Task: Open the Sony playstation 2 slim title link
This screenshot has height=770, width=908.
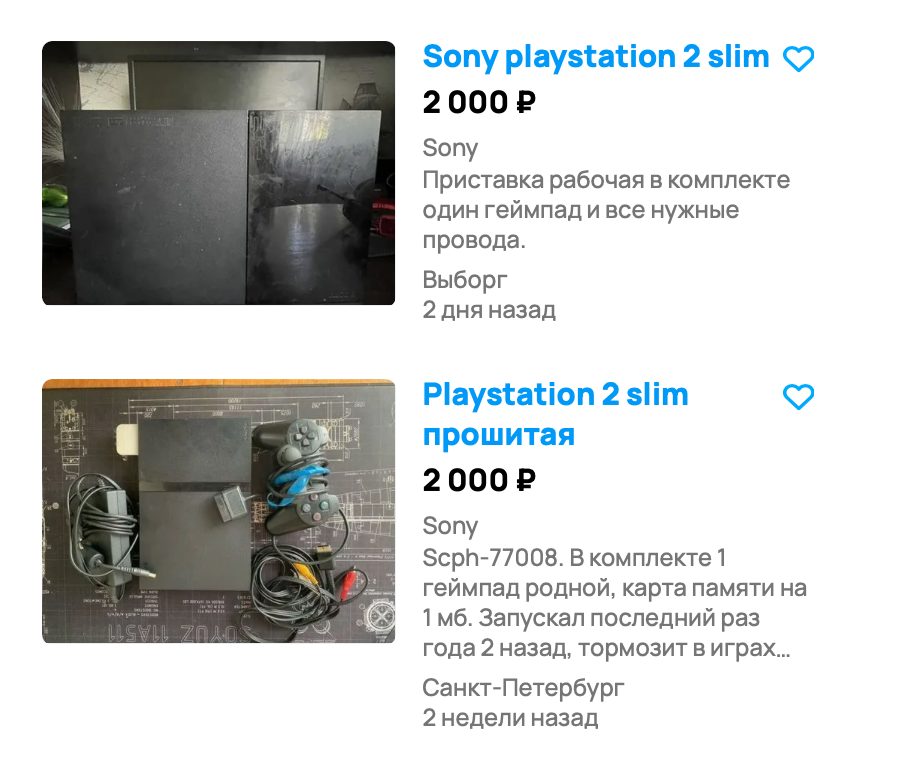Action: (x=596, y=57)
